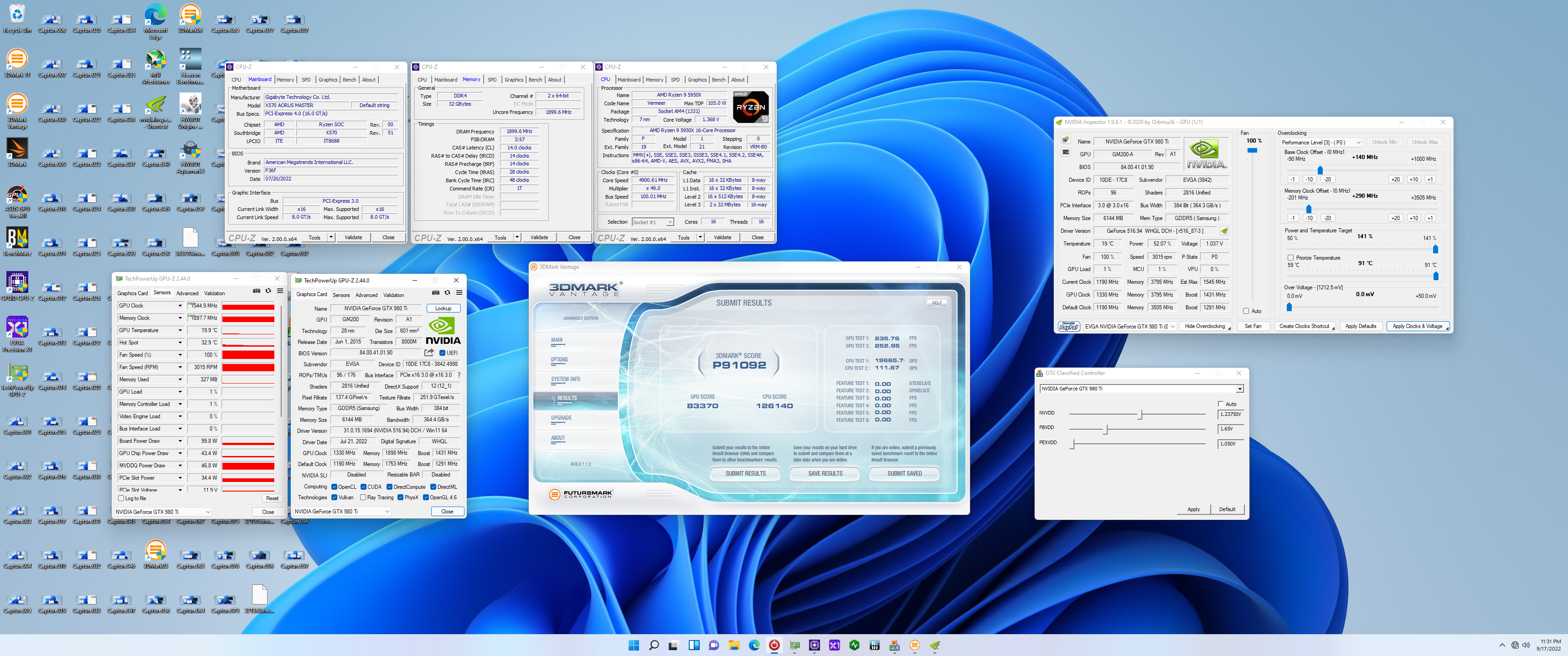
Task: Toggle the Log to file checkbox in GPU-Z
Action: (x=120, y=498)
